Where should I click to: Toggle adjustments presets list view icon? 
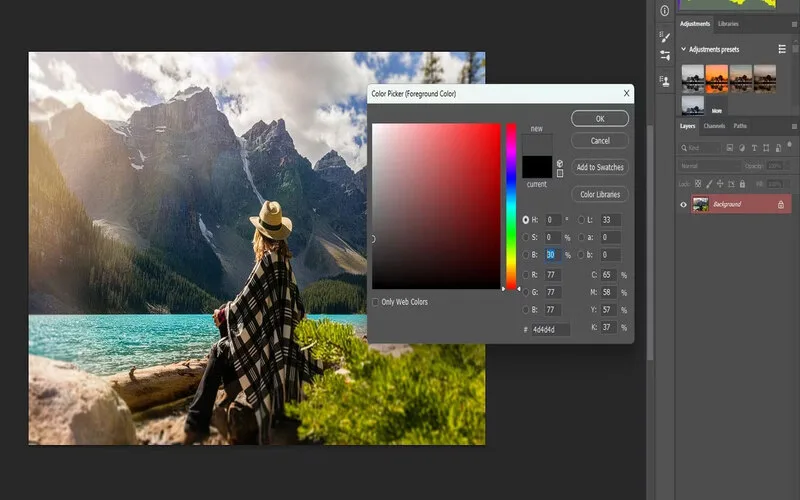click(782, 49)
